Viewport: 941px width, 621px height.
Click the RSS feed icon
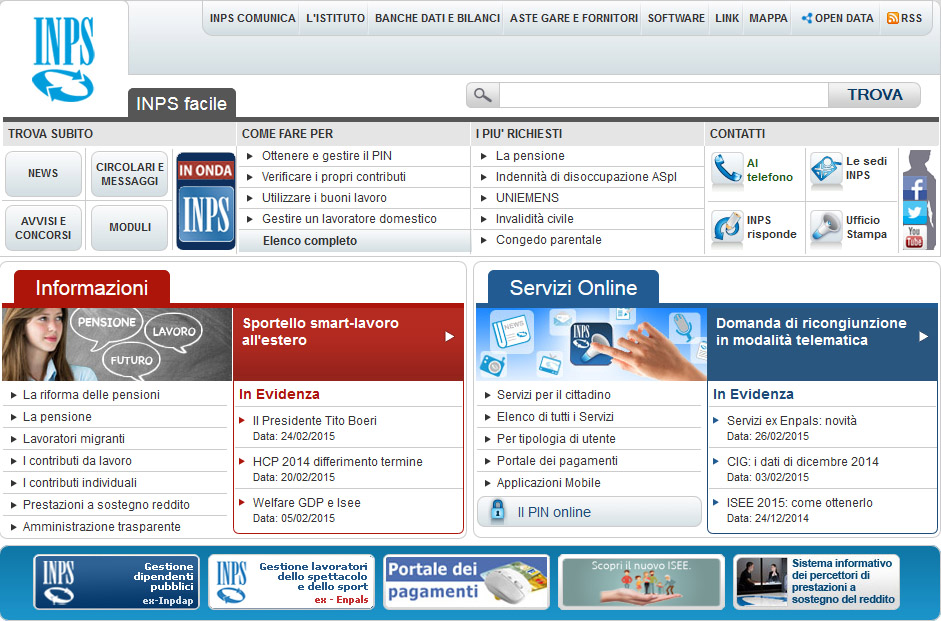tap(892, 18)
